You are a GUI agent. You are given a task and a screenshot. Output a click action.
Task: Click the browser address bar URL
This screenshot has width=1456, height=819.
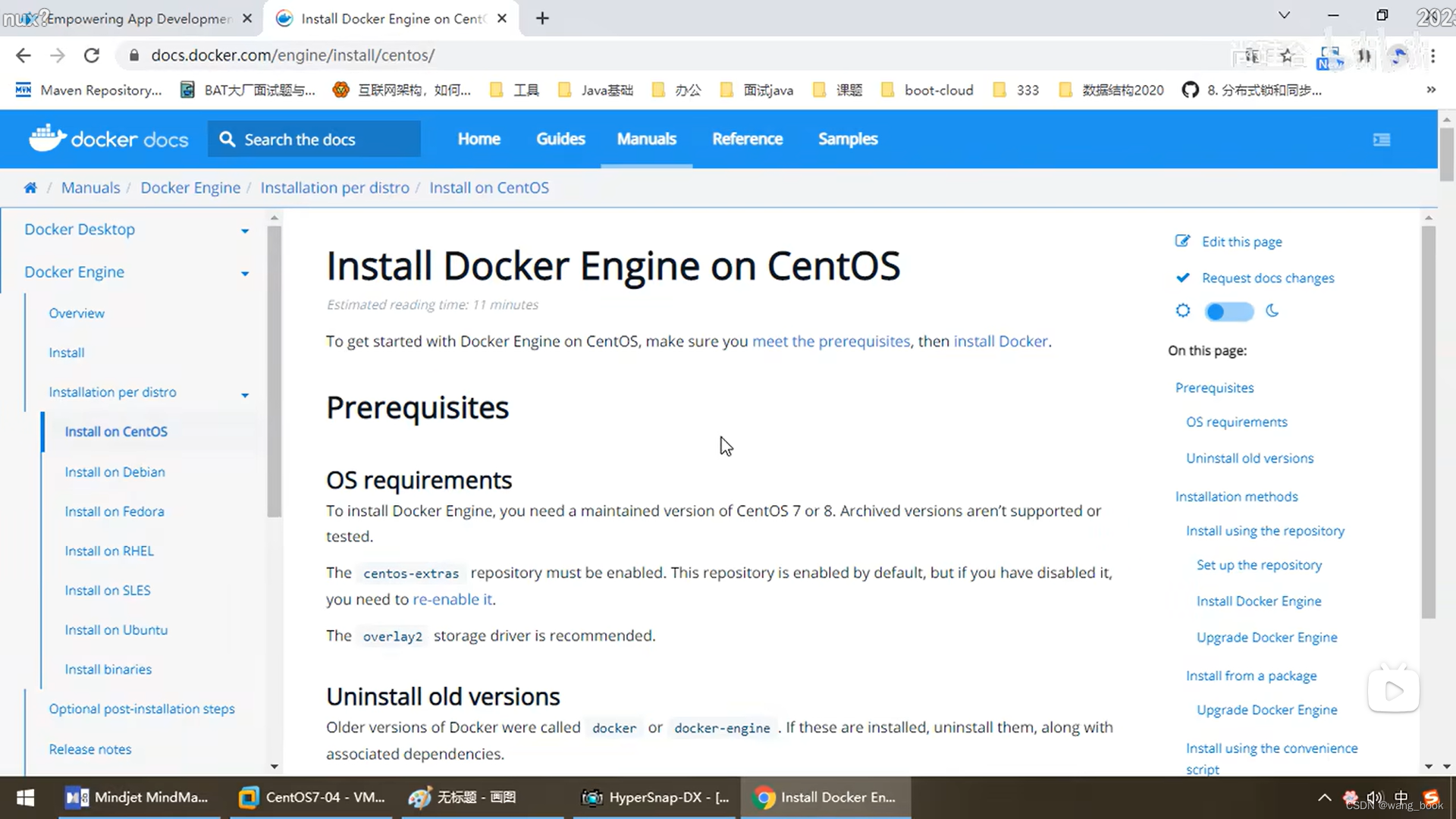[293, 55]
